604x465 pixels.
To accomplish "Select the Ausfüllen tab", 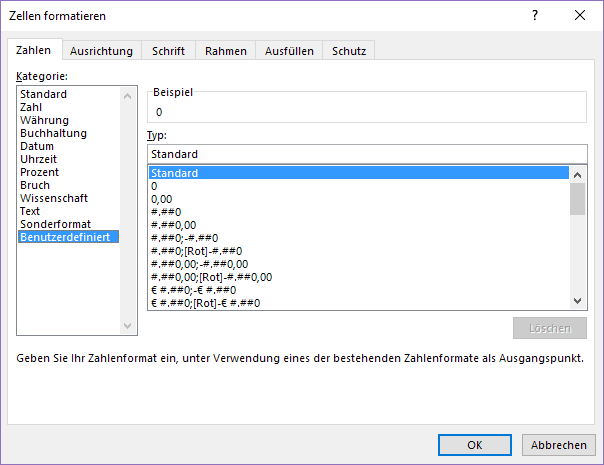I will tap(289, 51).
